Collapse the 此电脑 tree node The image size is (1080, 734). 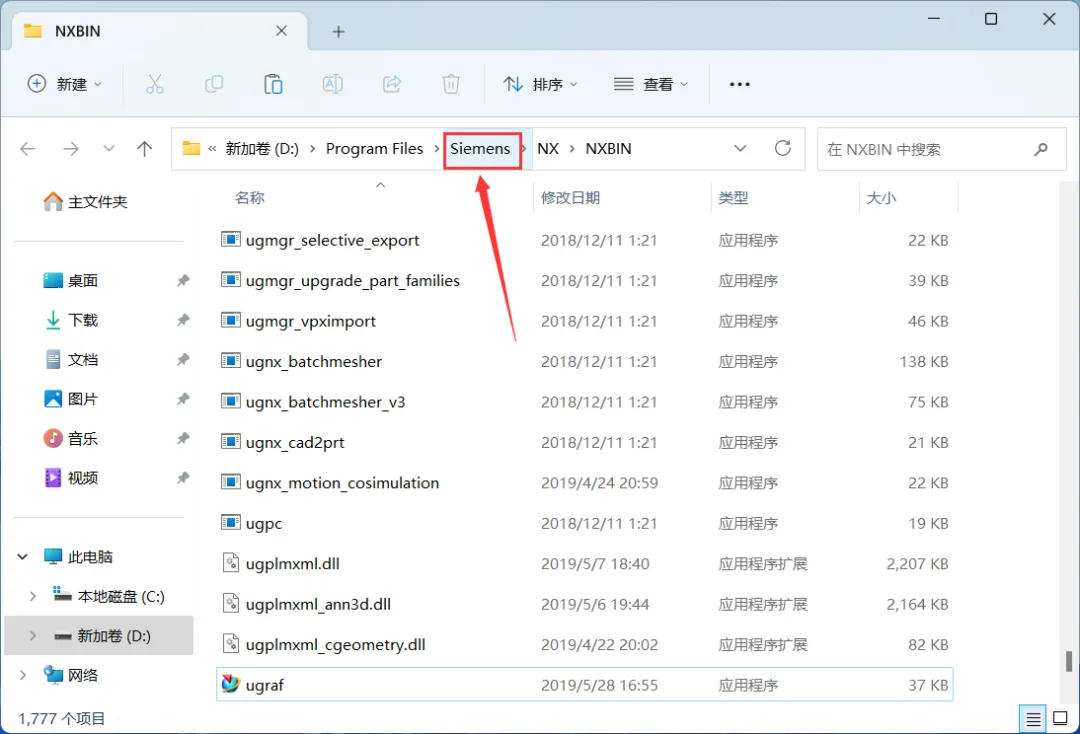[23, 556]
